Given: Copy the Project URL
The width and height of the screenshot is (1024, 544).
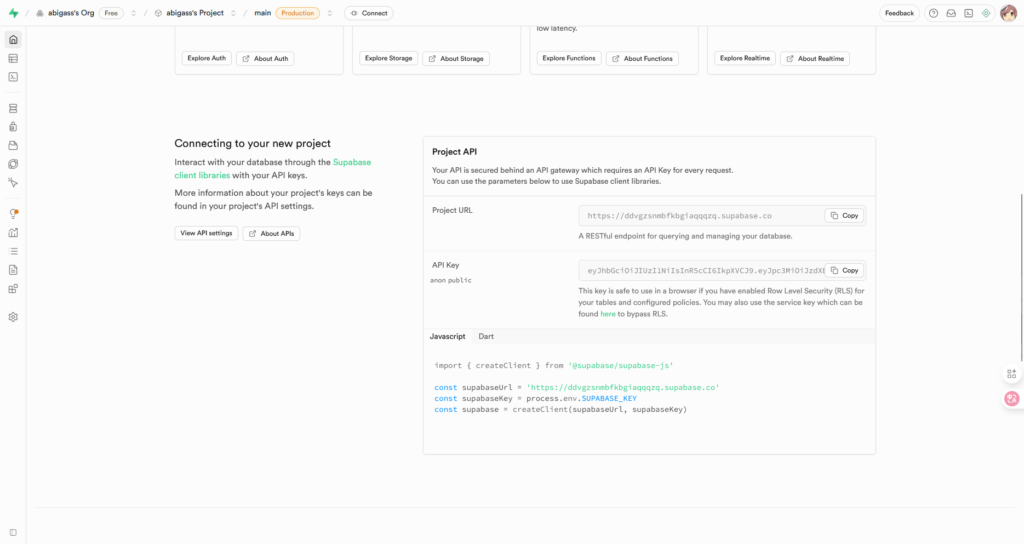Looking at the screenshot, I should [844, 216].
